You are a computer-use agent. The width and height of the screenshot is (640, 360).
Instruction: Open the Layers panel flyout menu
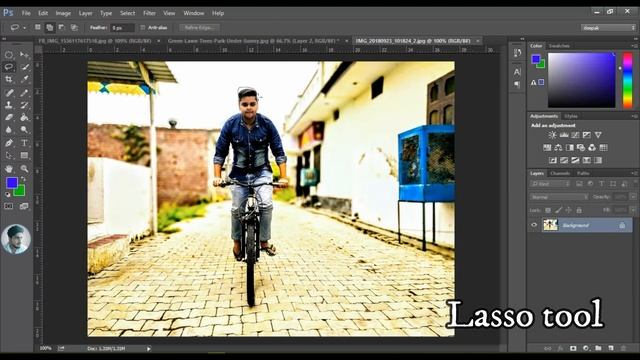[x=634, y=173]
